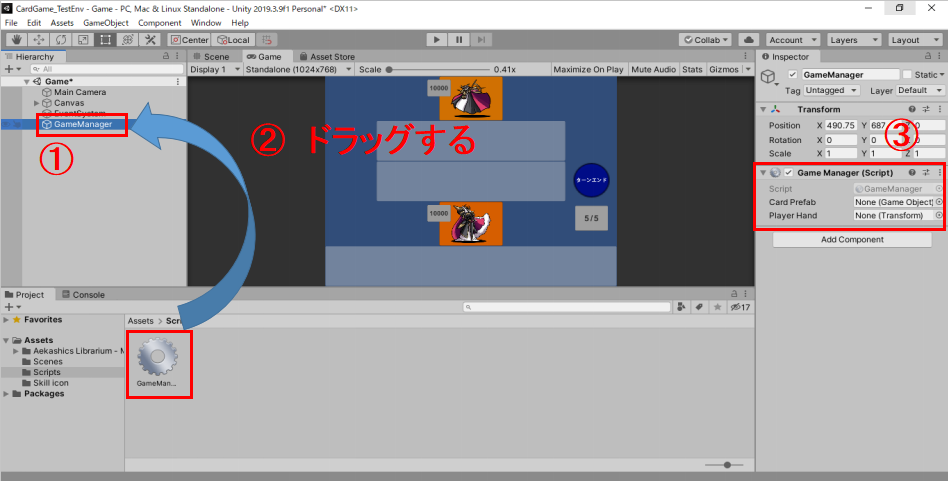
Task: Click the Pause button
Action: click(x=459, y=40)
